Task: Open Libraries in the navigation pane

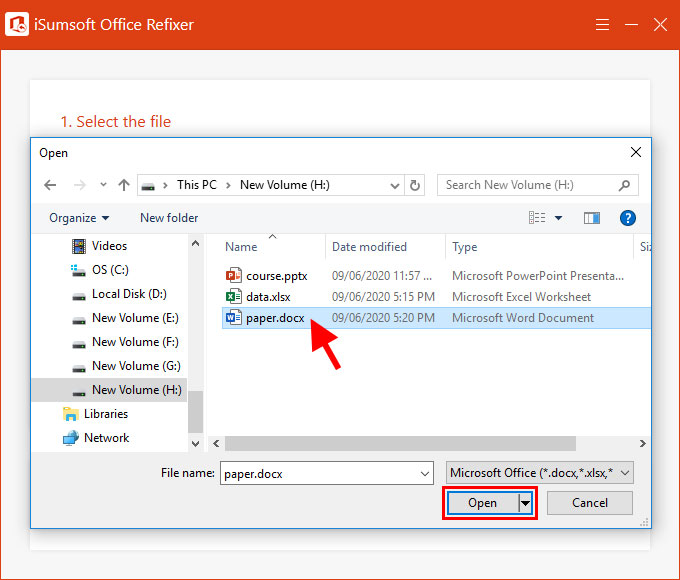Action: (x=106, y=414)
